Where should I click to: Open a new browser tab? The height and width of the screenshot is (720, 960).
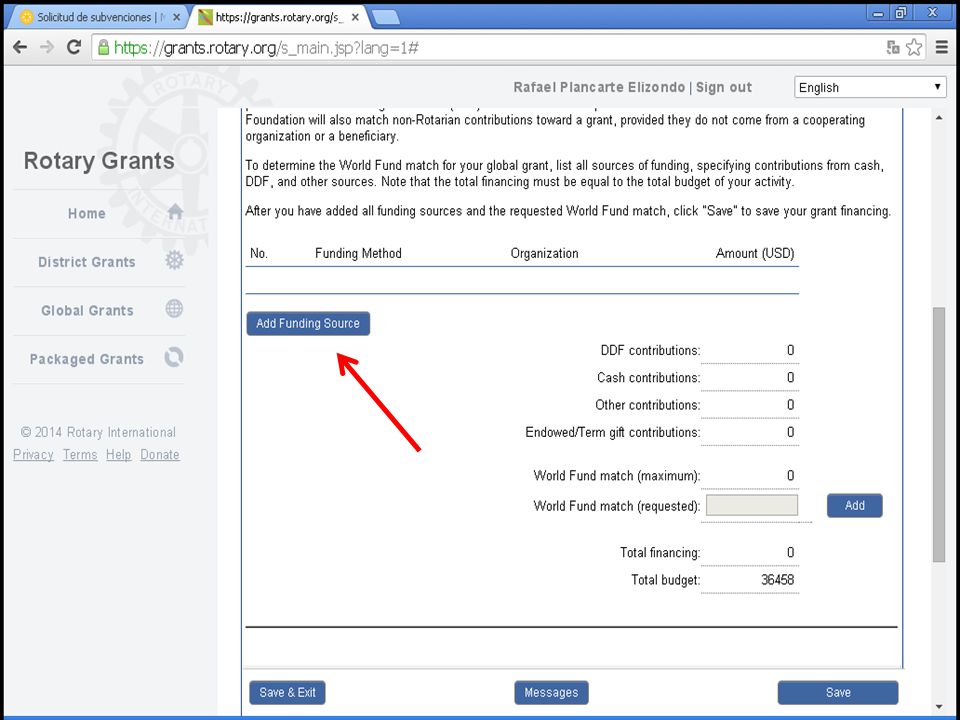386,18
